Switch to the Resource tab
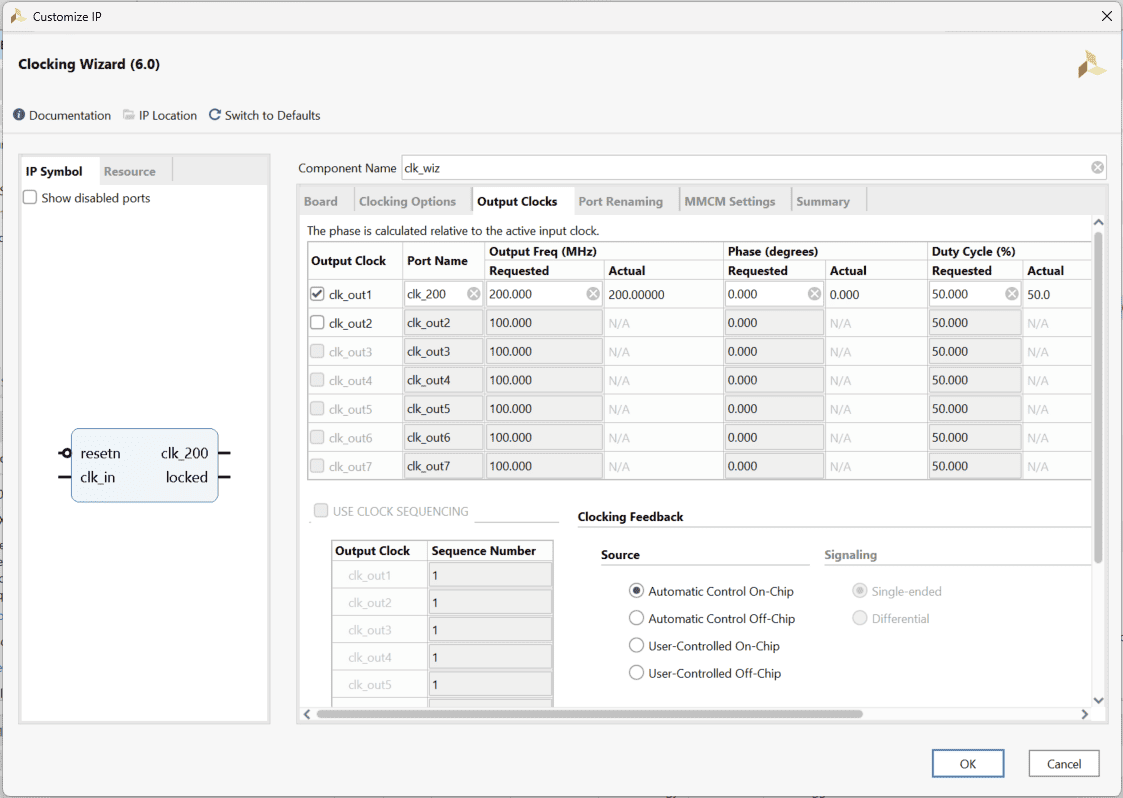1123x798 pixels. tap(130, 171)
